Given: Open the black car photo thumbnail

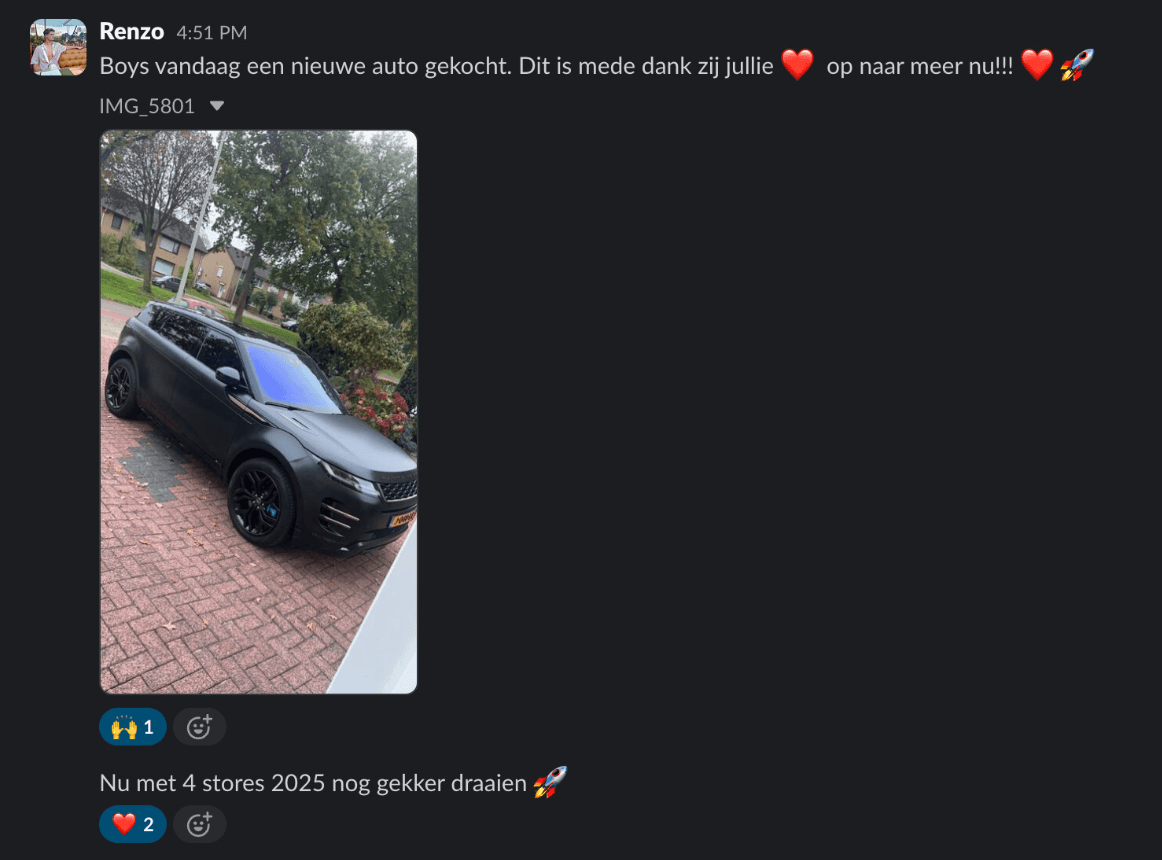Looking at the screenshot, I should 259,412.
